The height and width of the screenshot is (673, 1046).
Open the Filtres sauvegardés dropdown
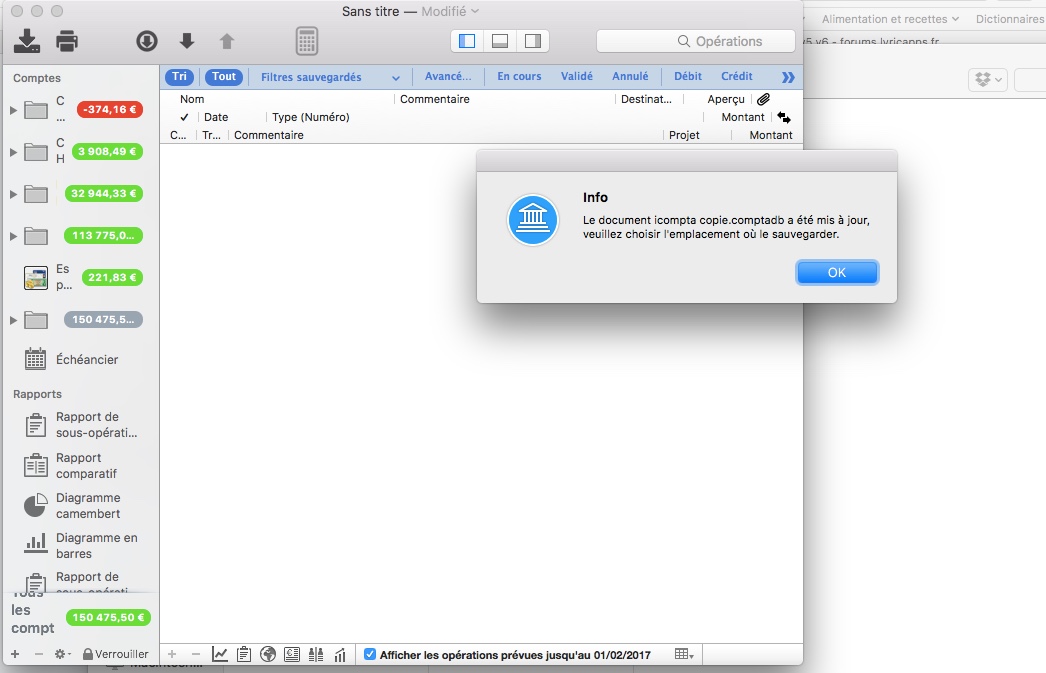point(330,77)
